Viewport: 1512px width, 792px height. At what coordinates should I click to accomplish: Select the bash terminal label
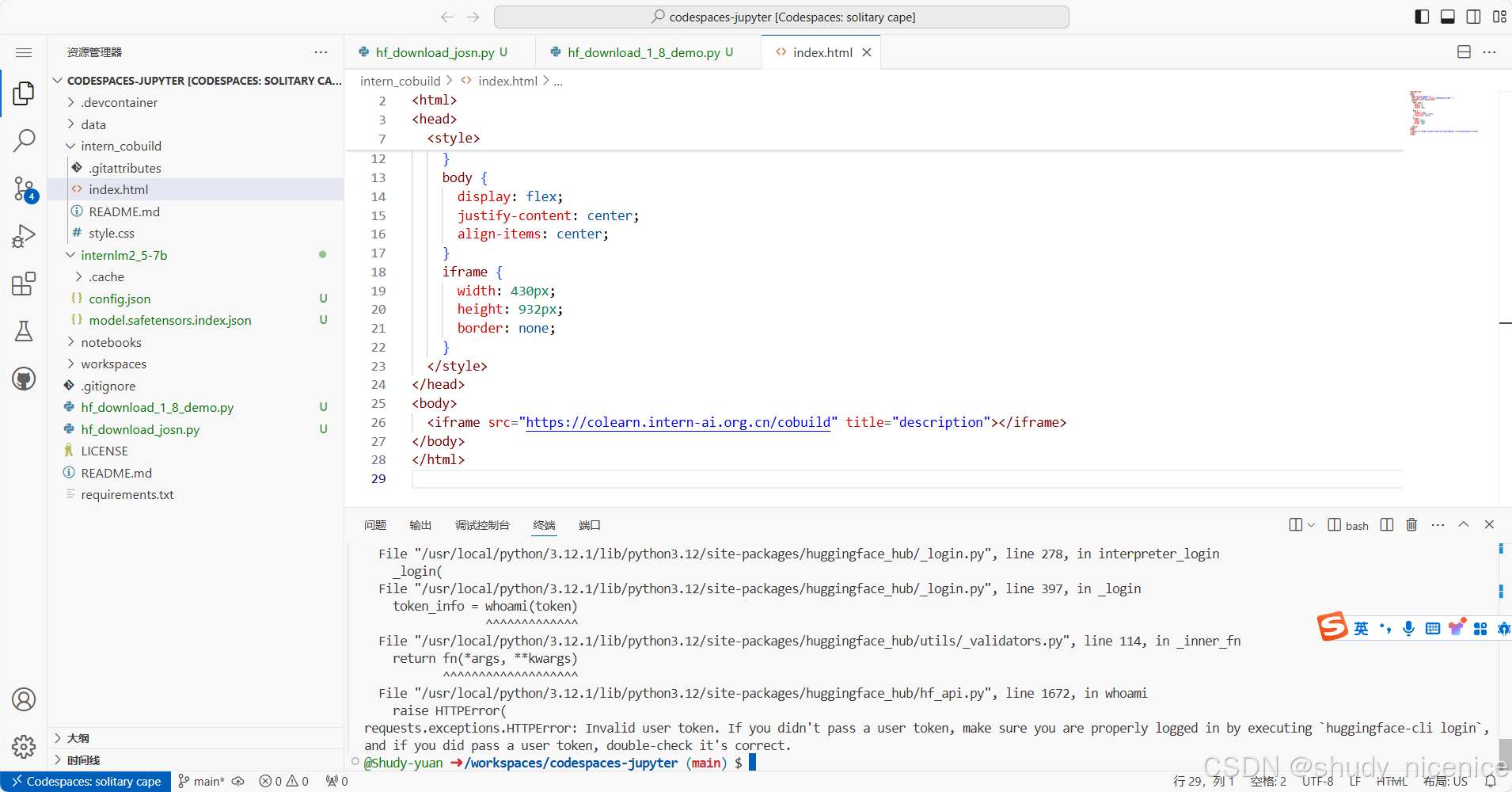pyautogui.click(x=1348, y=525)
